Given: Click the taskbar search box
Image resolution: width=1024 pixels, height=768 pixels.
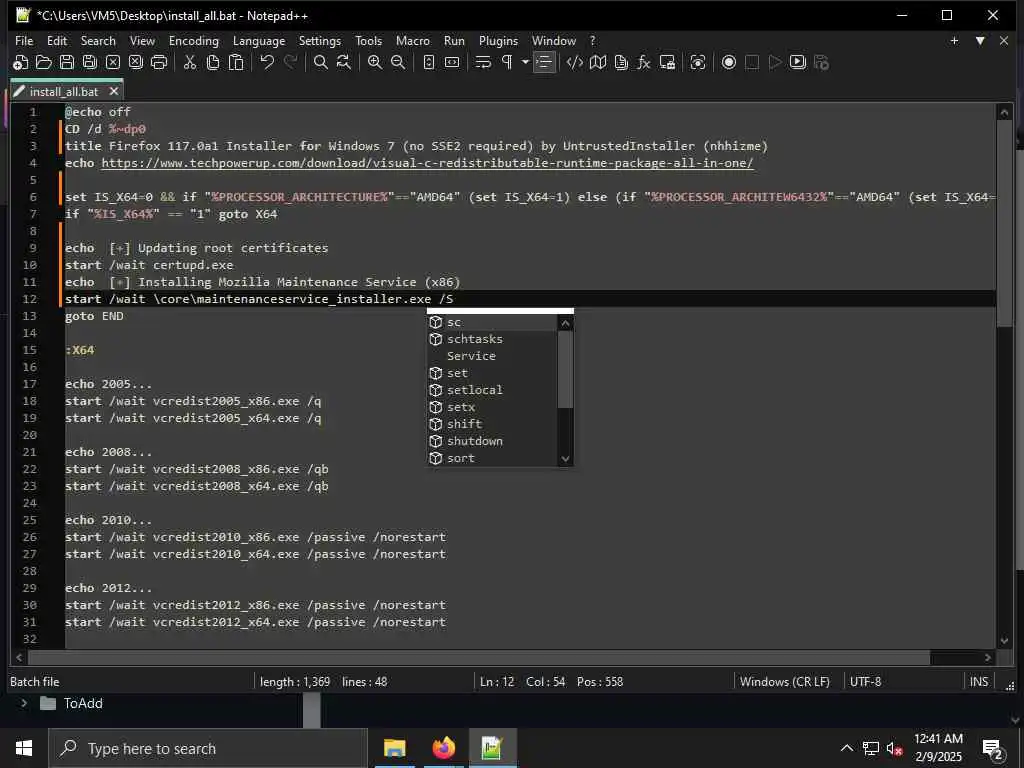Looking at the screenshot, I should 208,748.
